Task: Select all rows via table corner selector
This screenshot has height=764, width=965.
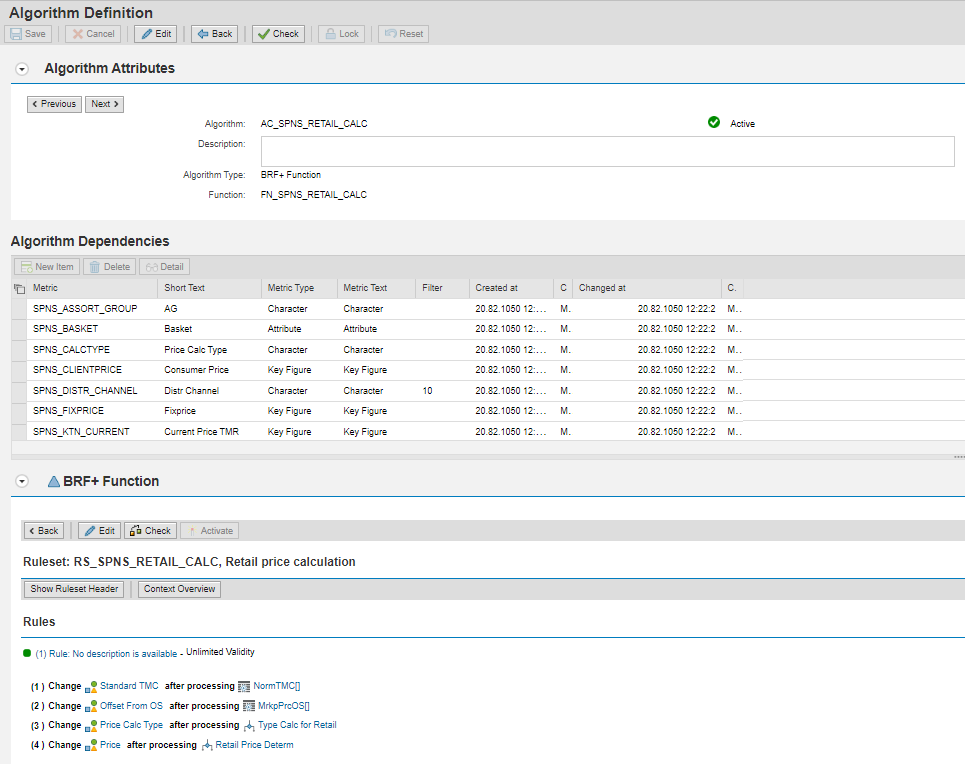Action: click(19, 288)
